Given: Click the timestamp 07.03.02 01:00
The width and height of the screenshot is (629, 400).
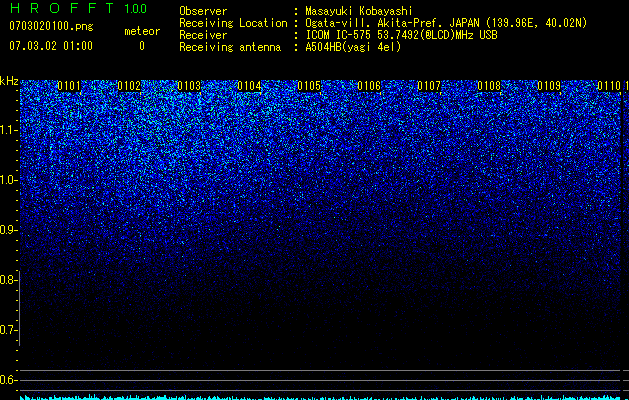Looking at the screenshot, I should 51,46.
